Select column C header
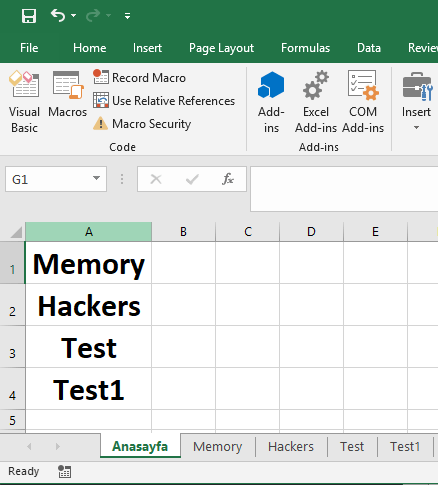Screen dimensions: 438x485 (248, 232)
